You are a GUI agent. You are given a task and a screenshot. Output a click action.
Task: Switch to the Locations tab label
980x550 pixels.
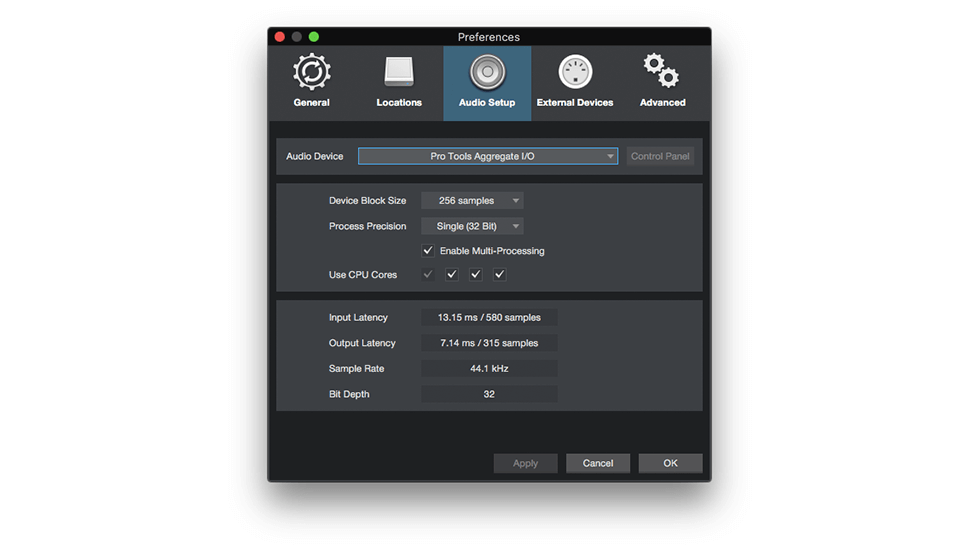pos(399,103)
